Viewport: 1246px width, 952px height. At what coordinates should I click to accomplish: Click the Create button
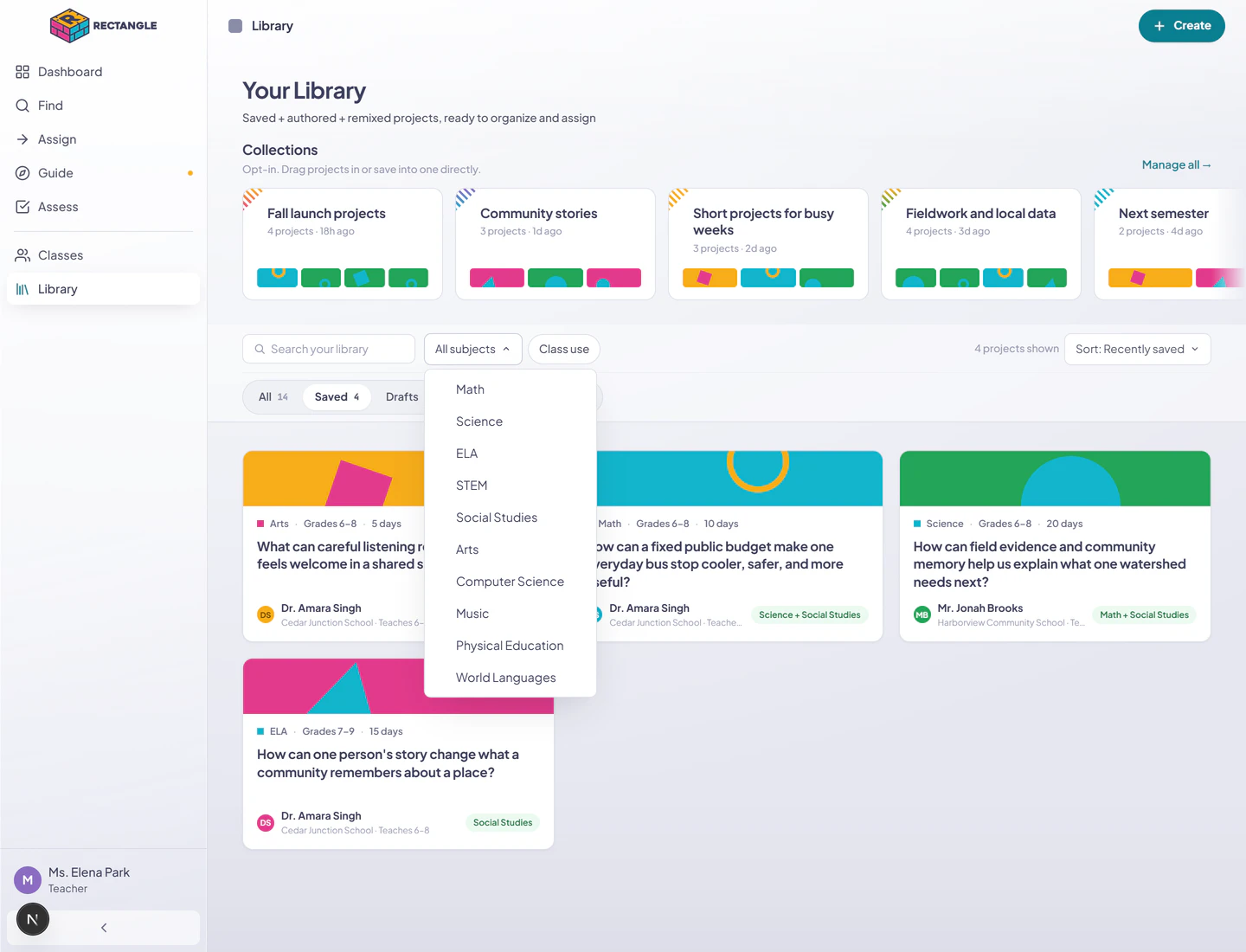point(1181,26)
